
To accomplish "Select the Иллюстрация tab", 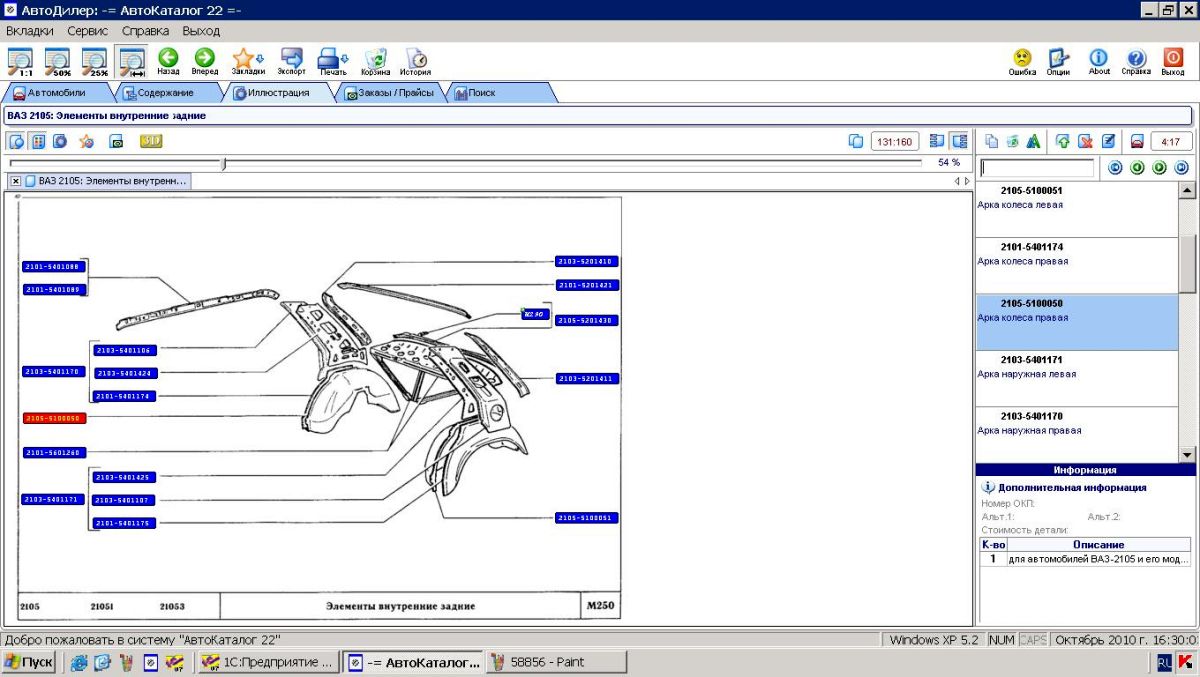I will [278, 93].
